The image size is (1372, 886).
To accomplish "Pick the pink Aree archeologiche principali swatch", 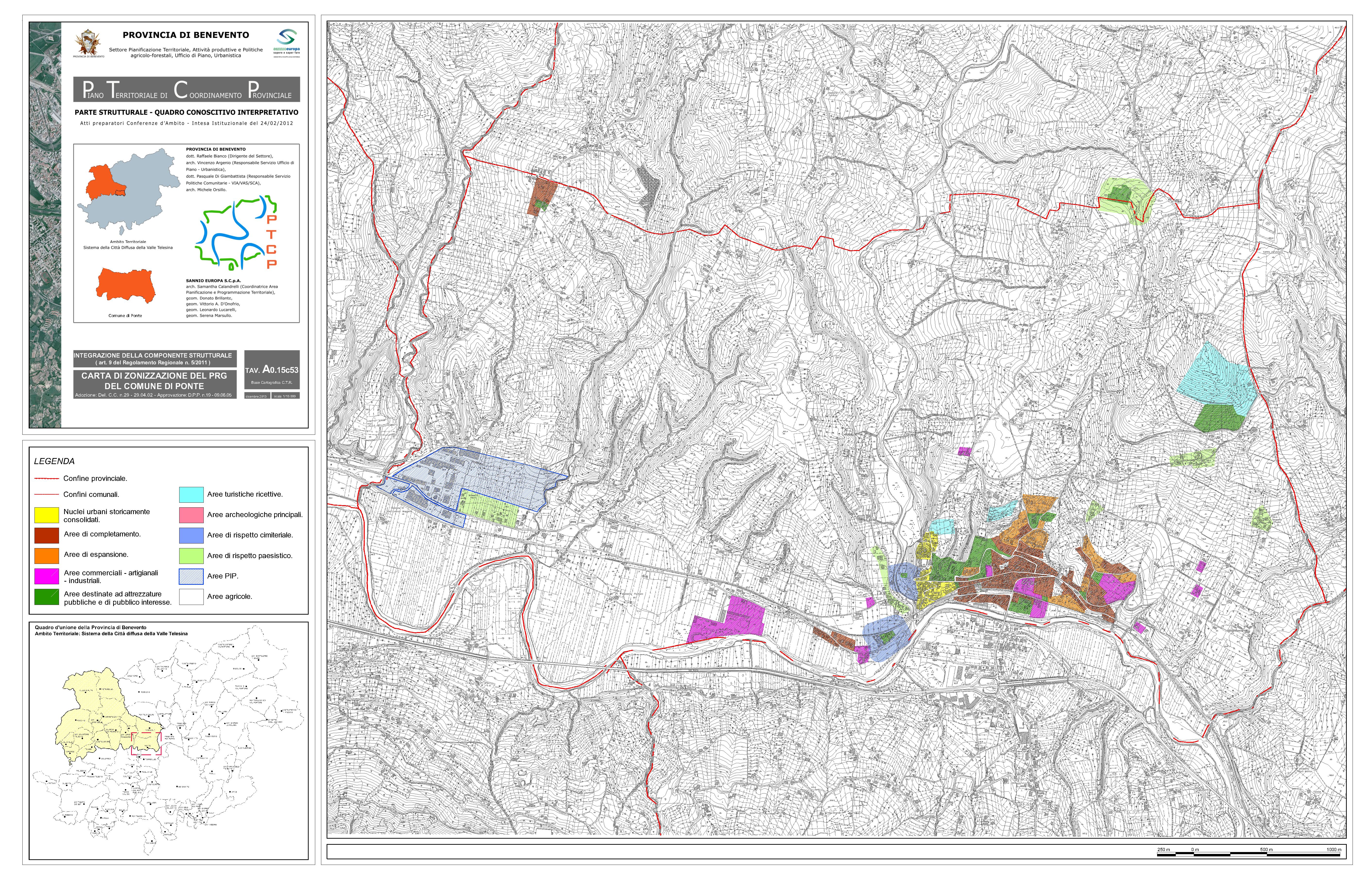I will tap(191, 515).
